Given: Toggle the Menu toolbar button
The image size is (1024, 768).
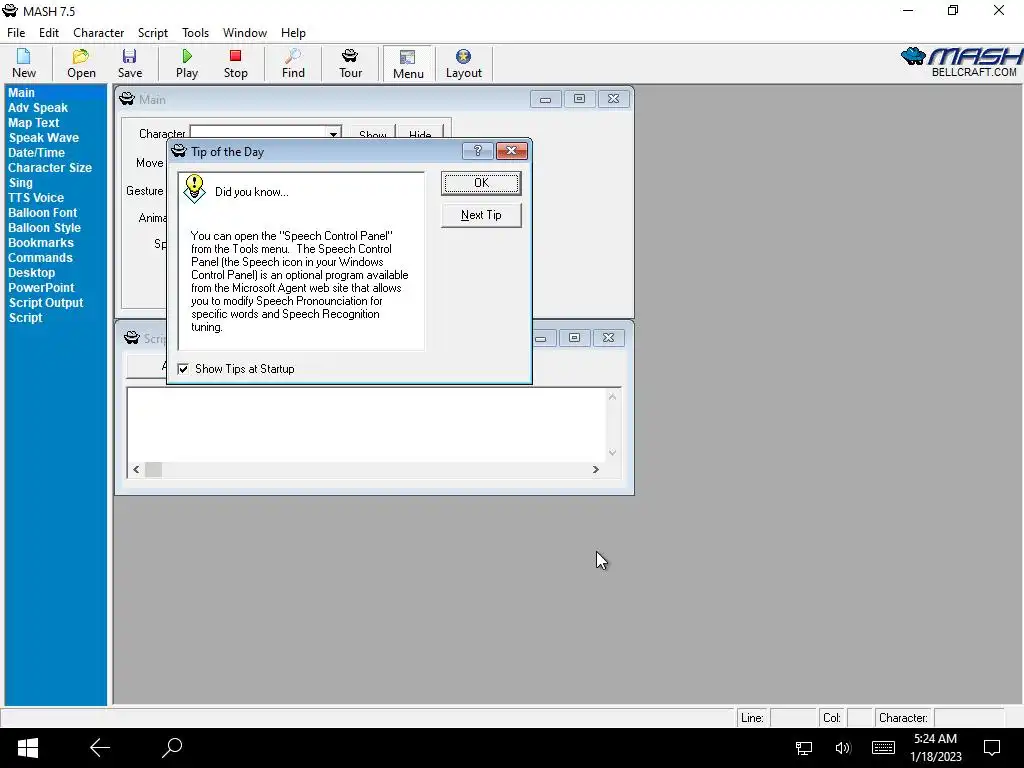Looking at the screenshot, I should 408,64.
